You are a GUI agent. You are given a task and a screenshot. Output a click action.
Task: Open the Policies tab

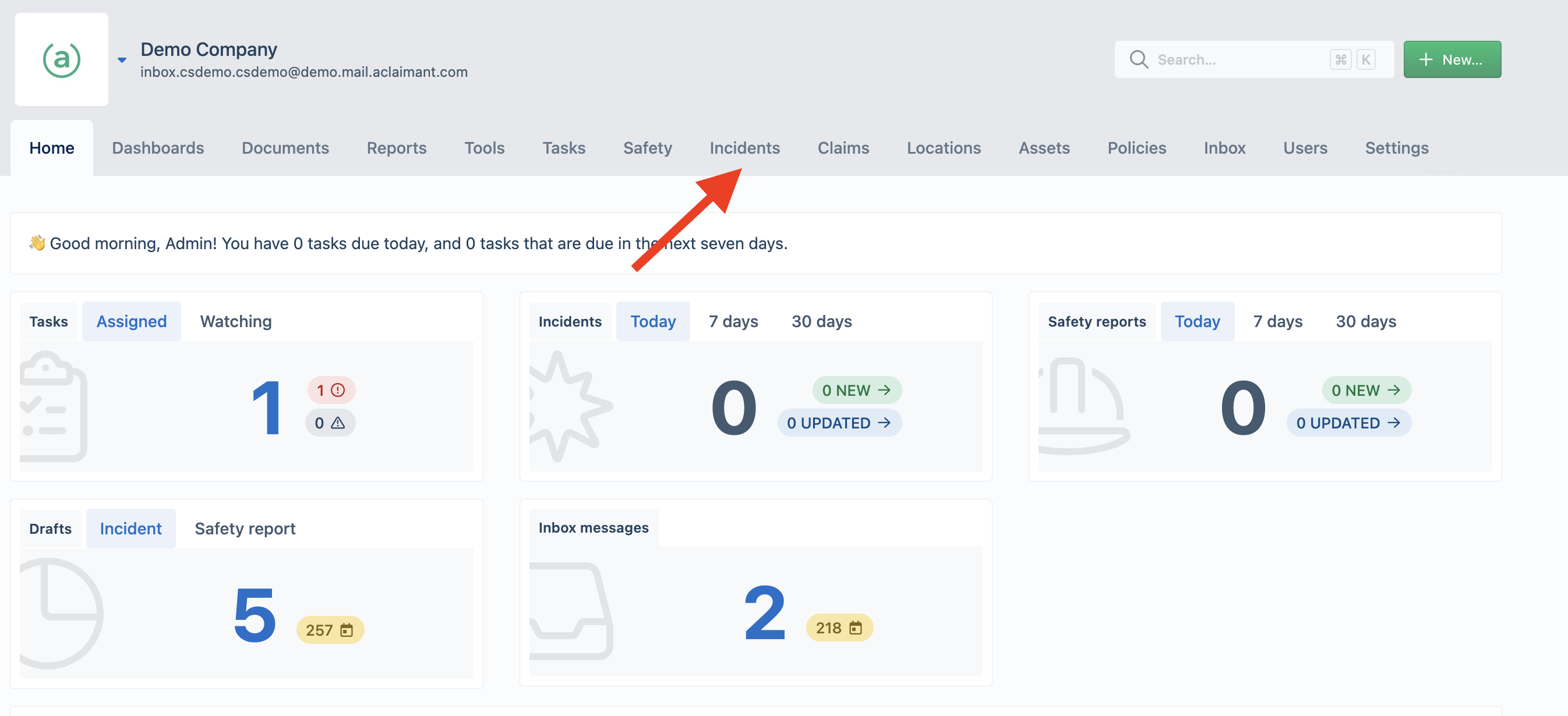click(1136, 148)
